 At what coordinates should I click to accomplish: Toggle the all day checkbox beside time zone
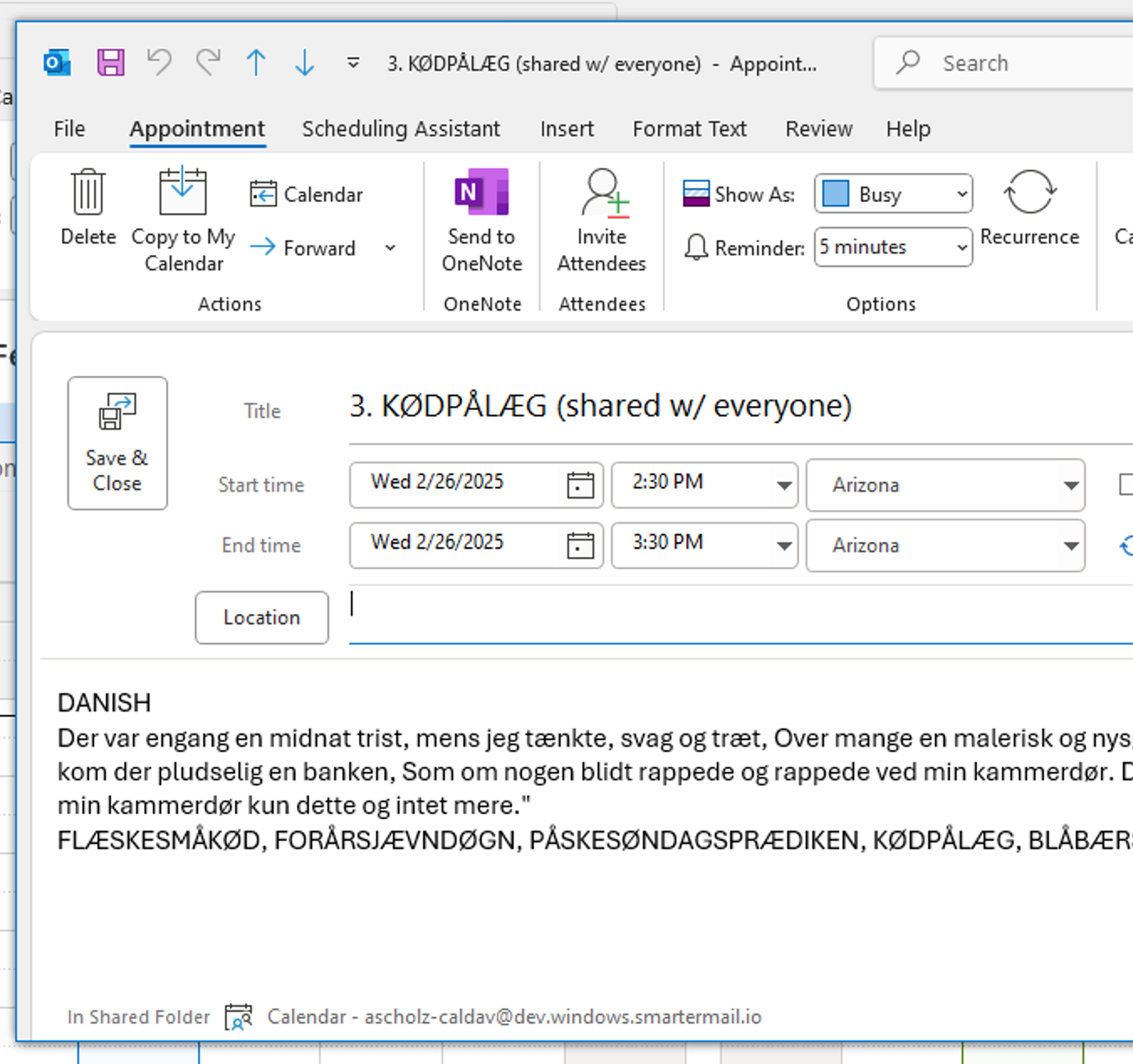click(x=1125, y=484)
